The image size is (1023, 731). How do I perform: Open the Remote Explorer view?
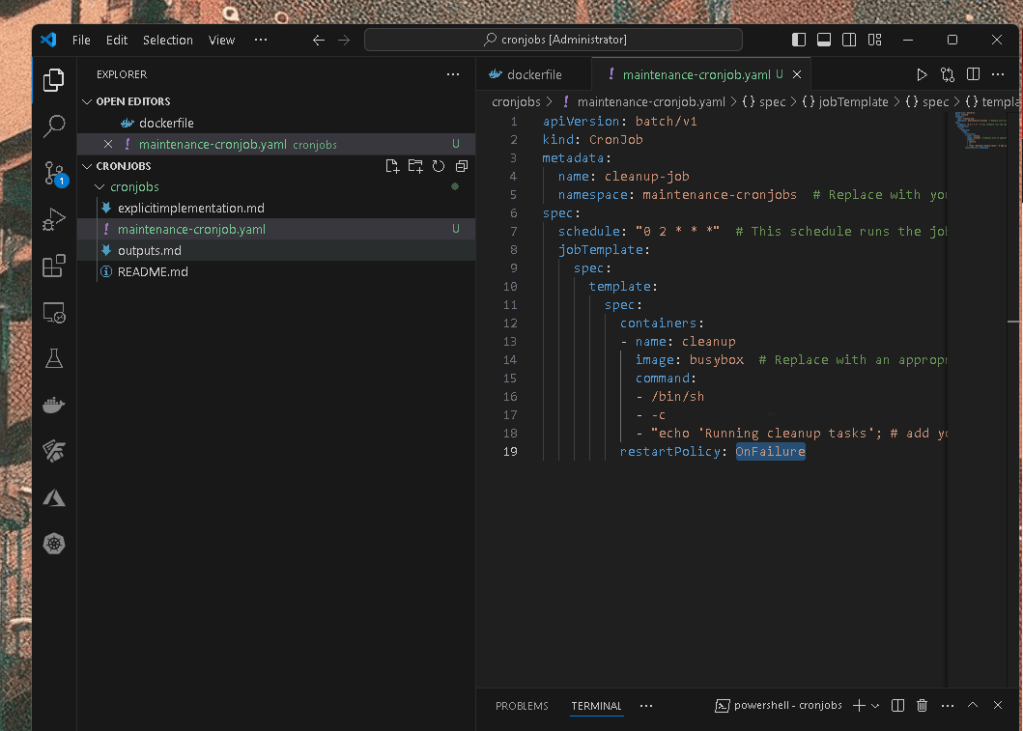pos(53,313)
